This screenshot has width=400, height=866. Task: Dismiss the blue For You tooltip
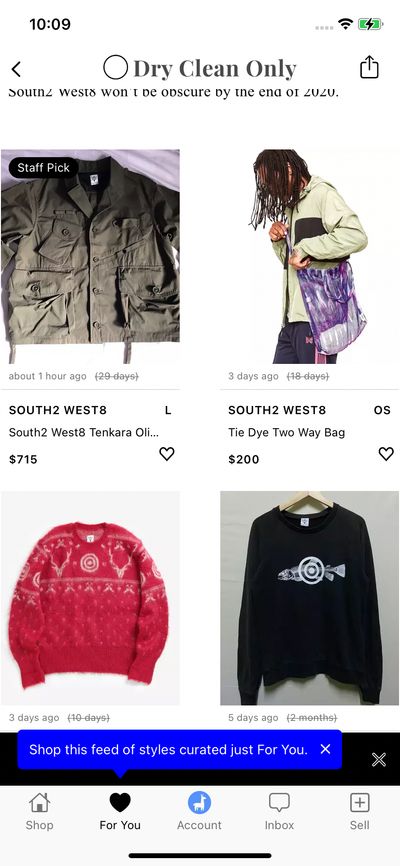(325, 749)
